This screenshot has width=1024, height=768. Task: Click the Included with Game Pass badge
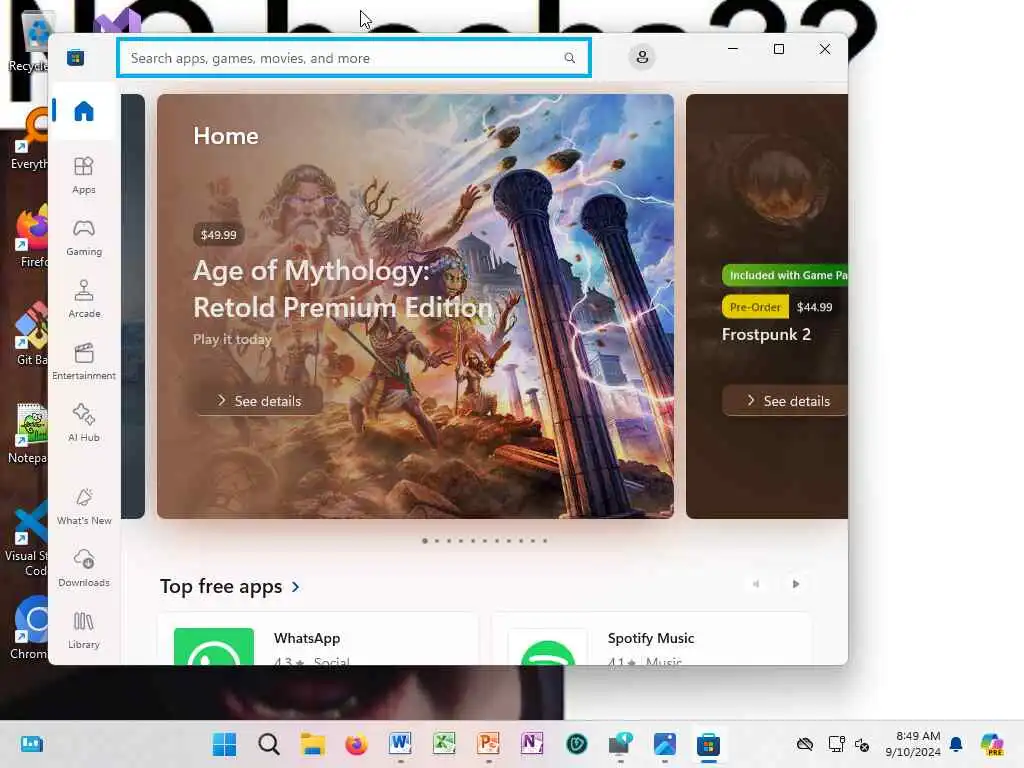tap(785, 275)
